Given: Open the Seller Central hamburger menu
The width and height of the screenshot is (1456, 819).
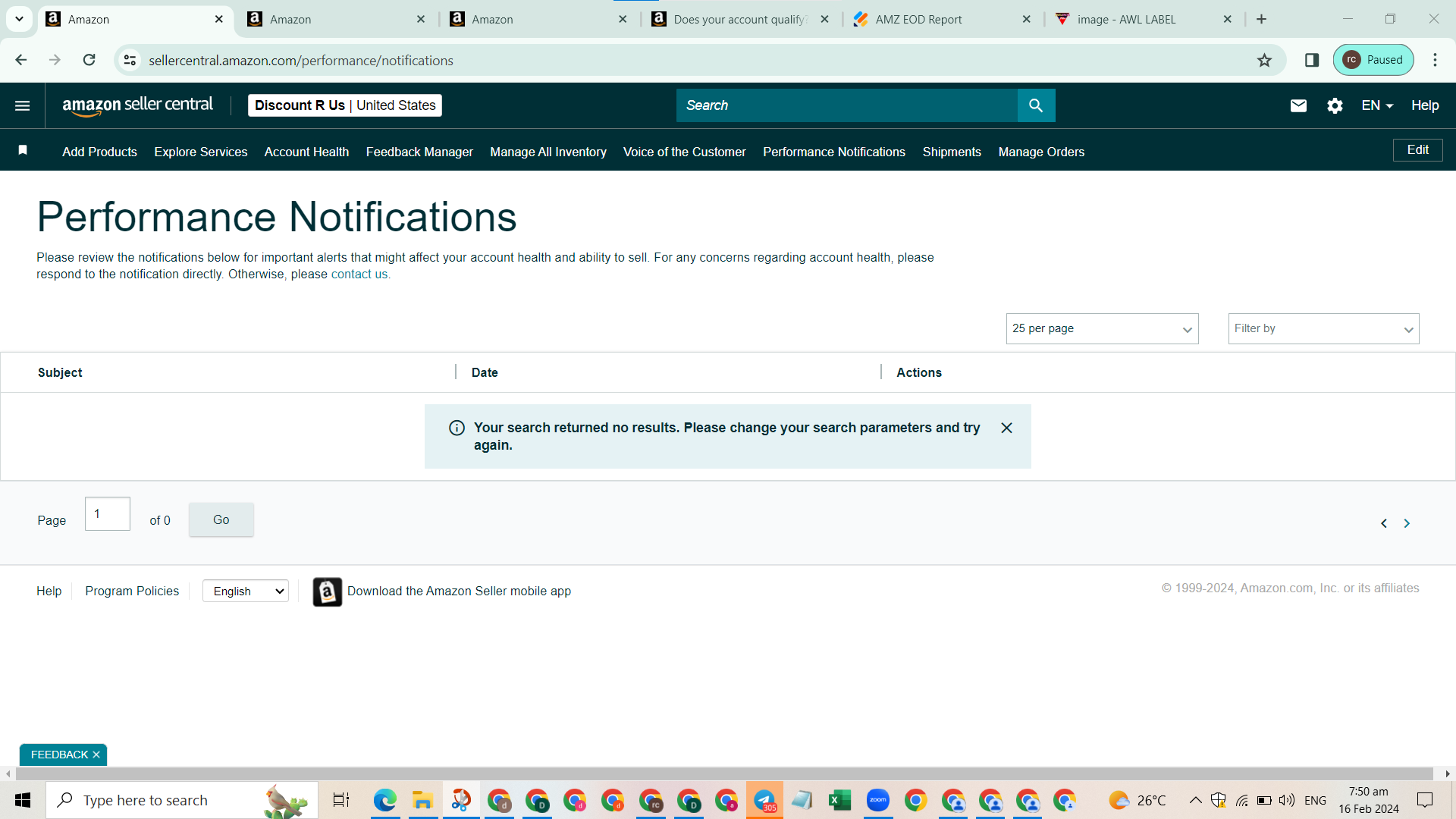Looking at the screenshot, I should (x=22, y=105).
